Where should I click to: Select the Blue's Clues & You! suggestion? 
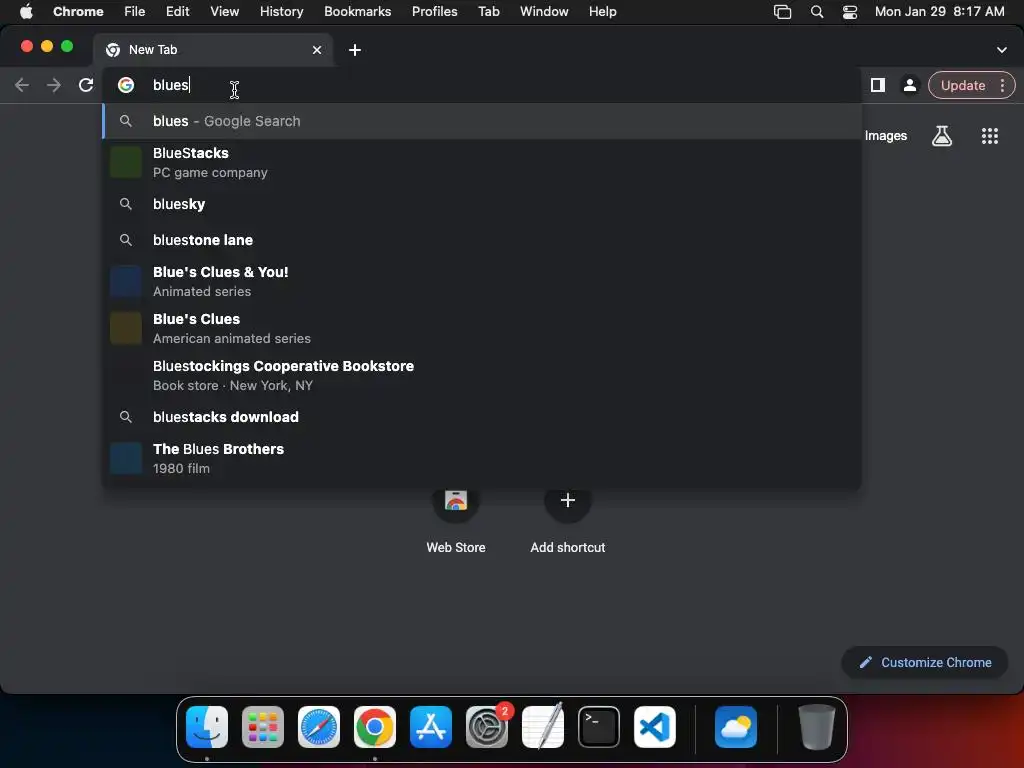pyautogui.click(x=482, y=281)
